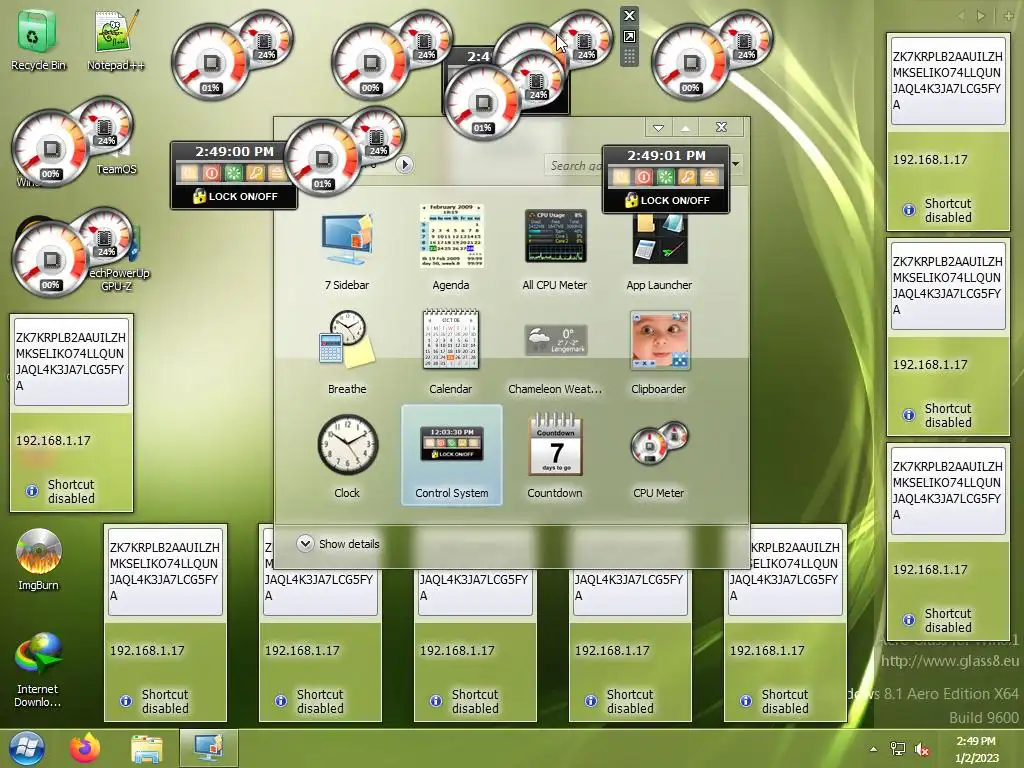Image resolution: width=1024 pixels, height=768 pixels.
Task: Click ZK7KRPLB text box in note above ImgBurn
Action: pyautogui.click(x=71, y=361)
